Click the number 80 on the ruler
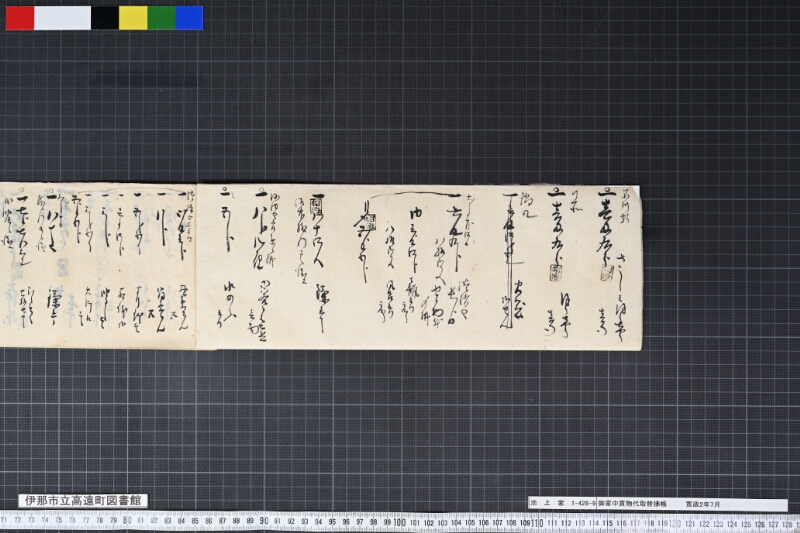Viewport: 800px width, 533px height. coord(127,521)
